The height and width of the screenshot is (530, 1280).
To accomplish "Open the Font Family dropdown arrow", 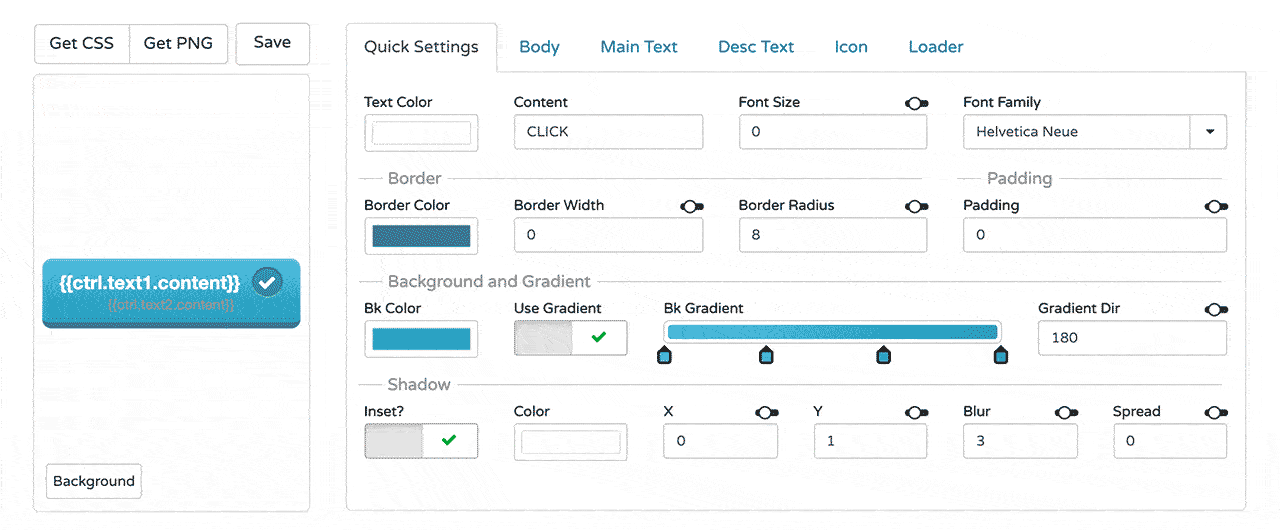I will click(x=1208, y=132).
